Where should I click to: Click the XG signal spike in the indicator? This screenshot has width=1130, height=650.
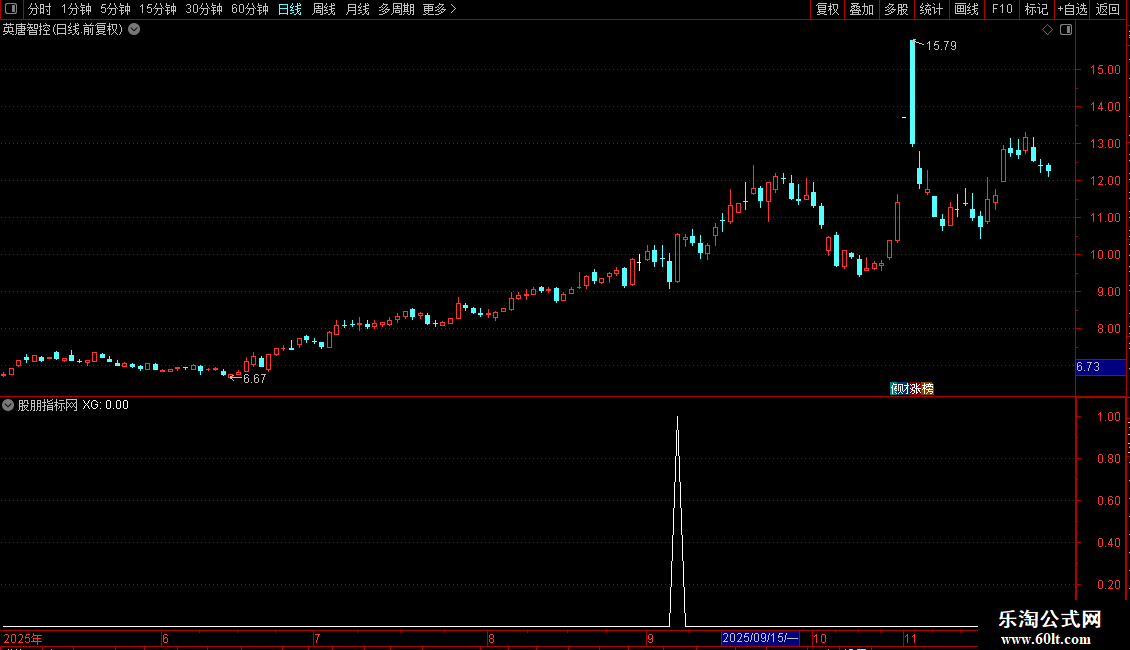click(x=677, y=519)
